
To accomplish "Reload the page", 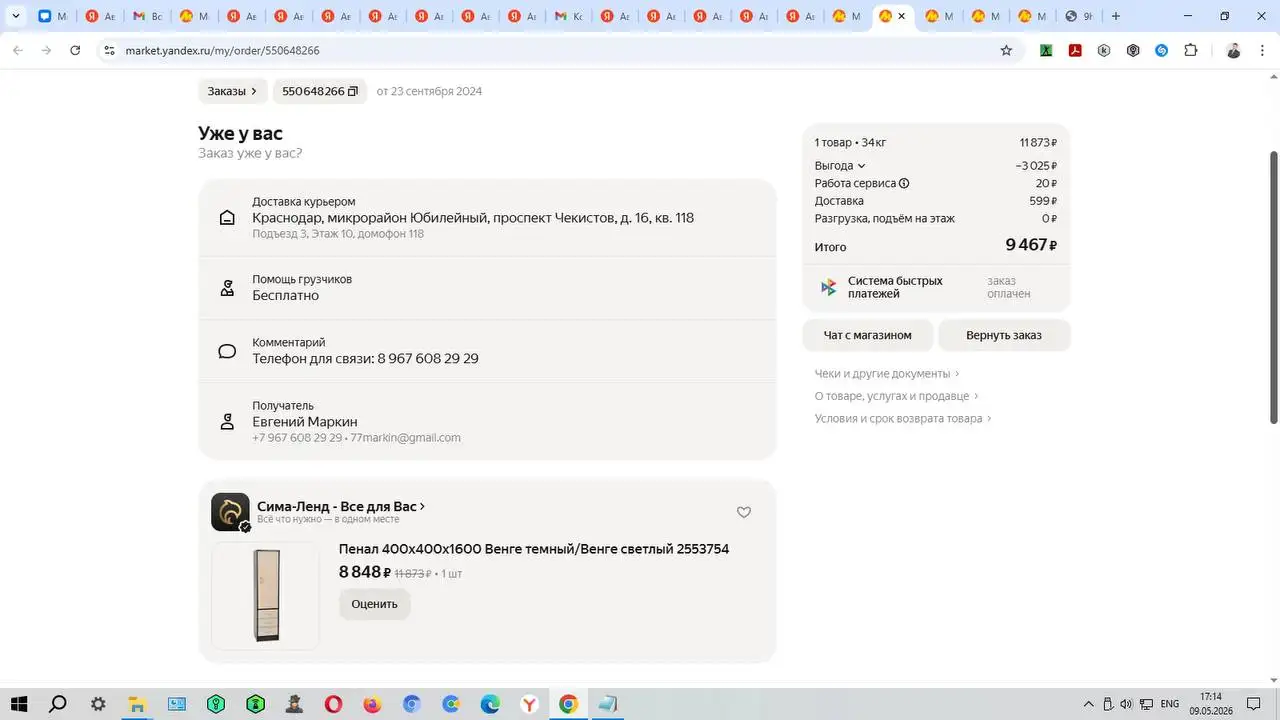I will coord(75,50).
